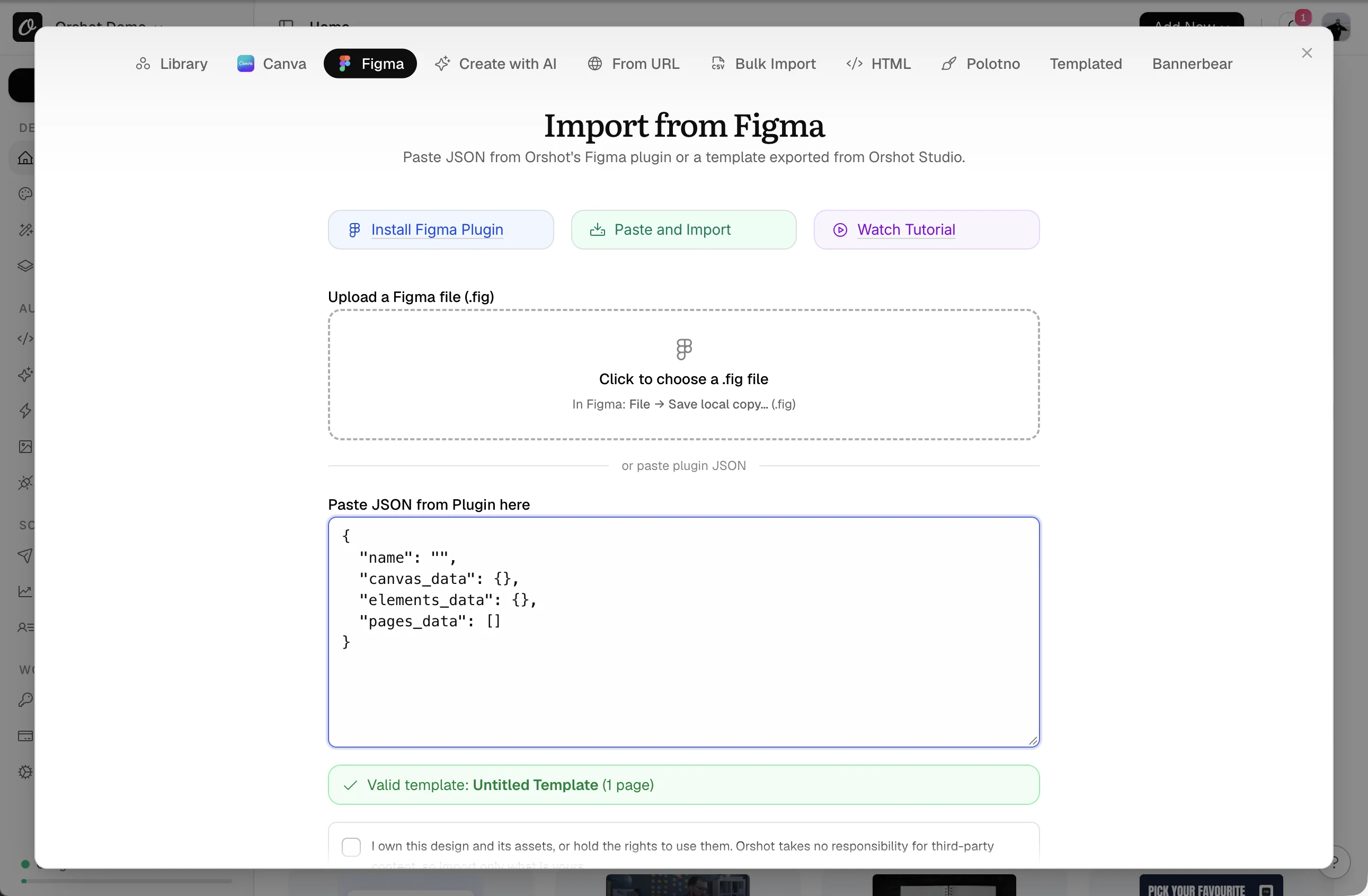Open the Templated tab
Image resolution: width=1368 pixels, height=896 pixels.
click(1086, 64)
